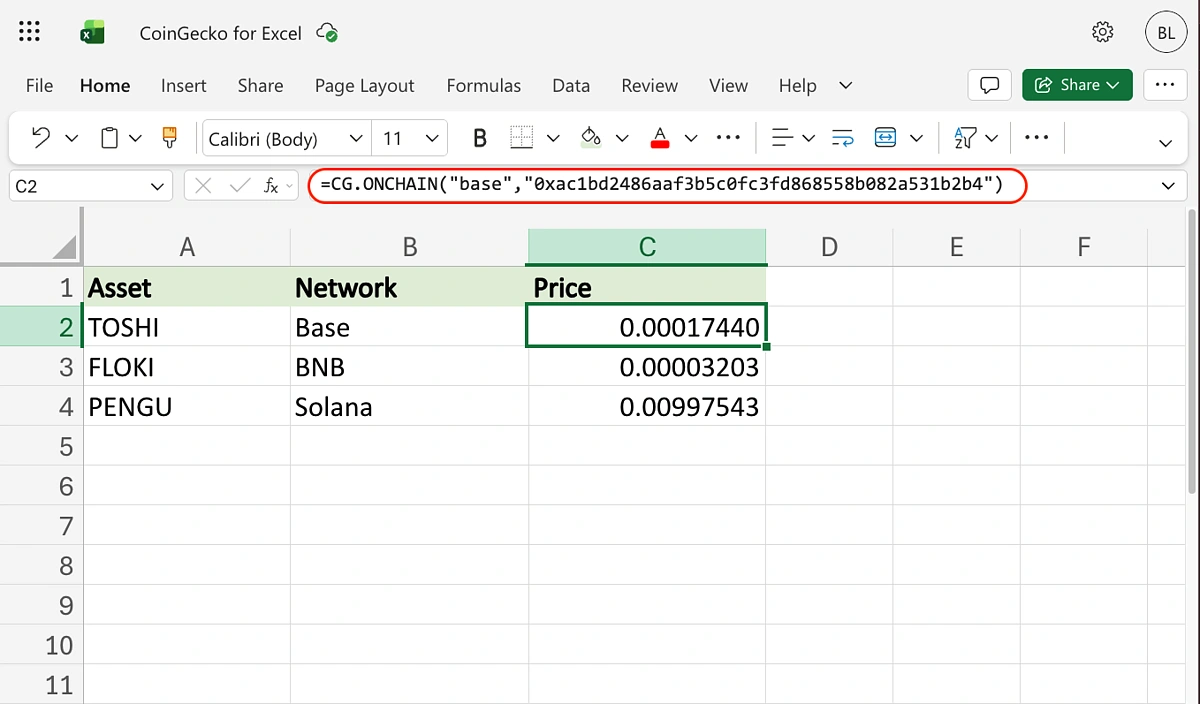Open the File menu
Image resolution: width=1200 pixels, height=704 pixels.
point(39,86)
